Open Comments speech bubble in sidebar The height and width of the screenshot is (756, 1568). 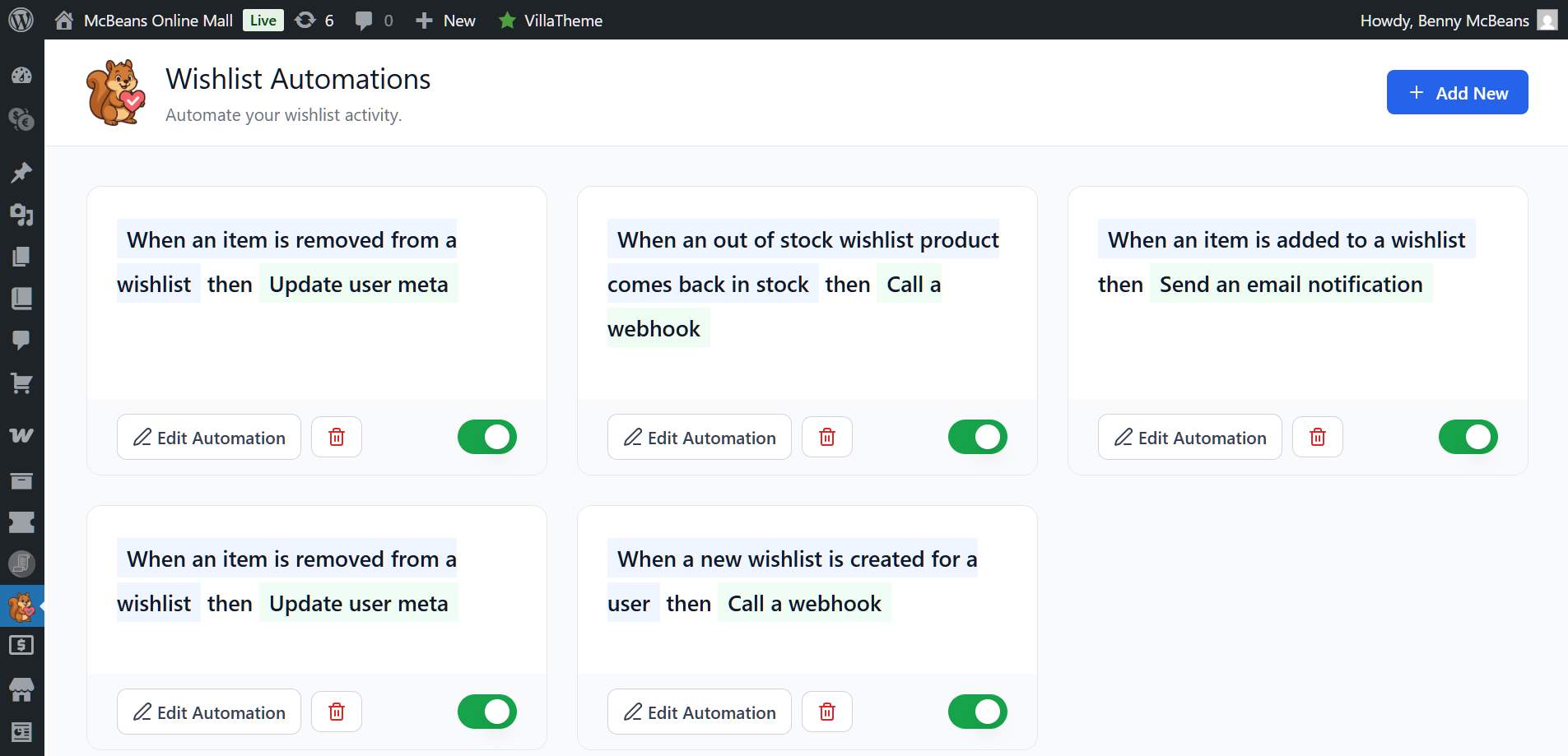(21, 340)
